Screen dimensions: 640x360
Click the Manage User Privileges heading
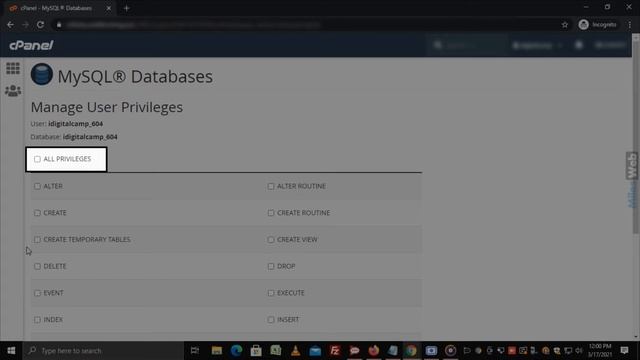(107, 107)
